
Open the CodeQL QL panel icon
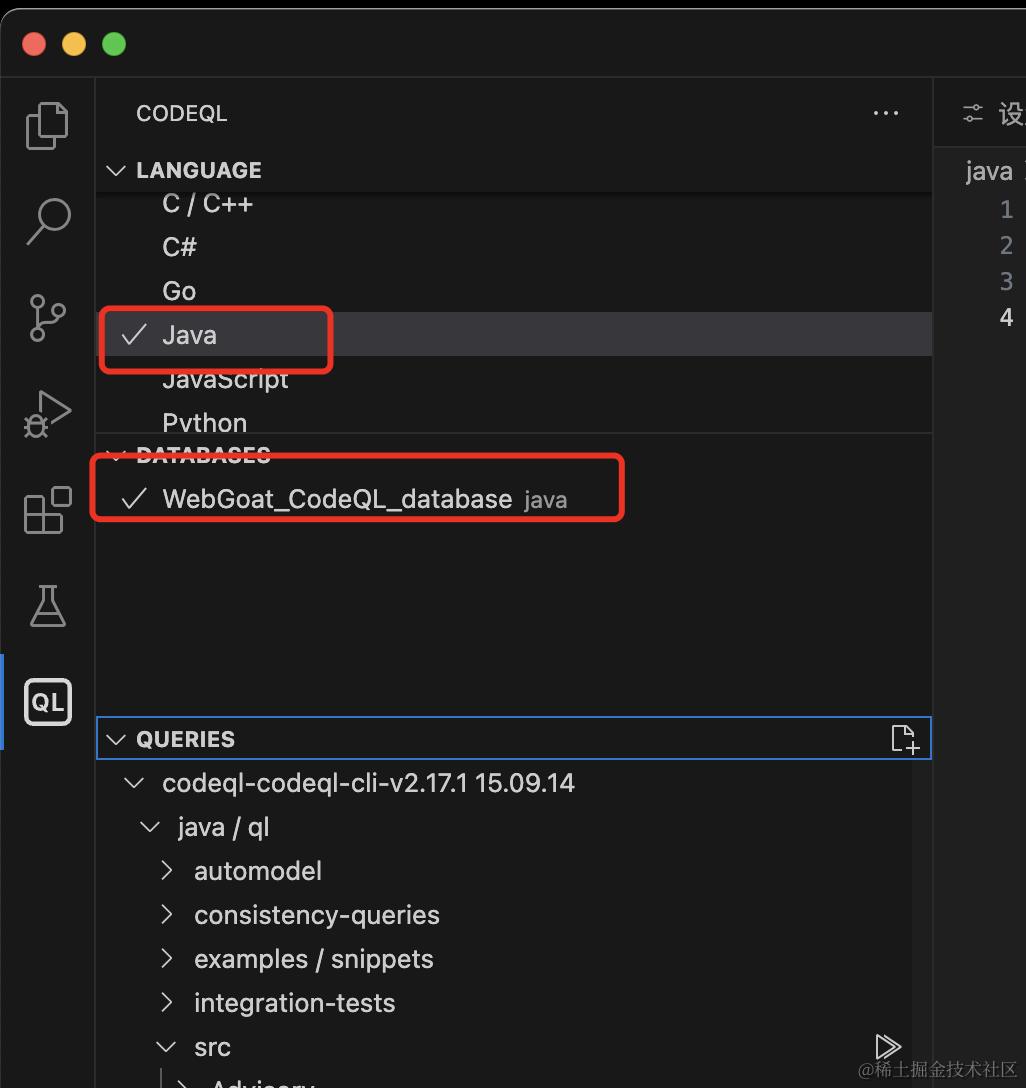47,701
